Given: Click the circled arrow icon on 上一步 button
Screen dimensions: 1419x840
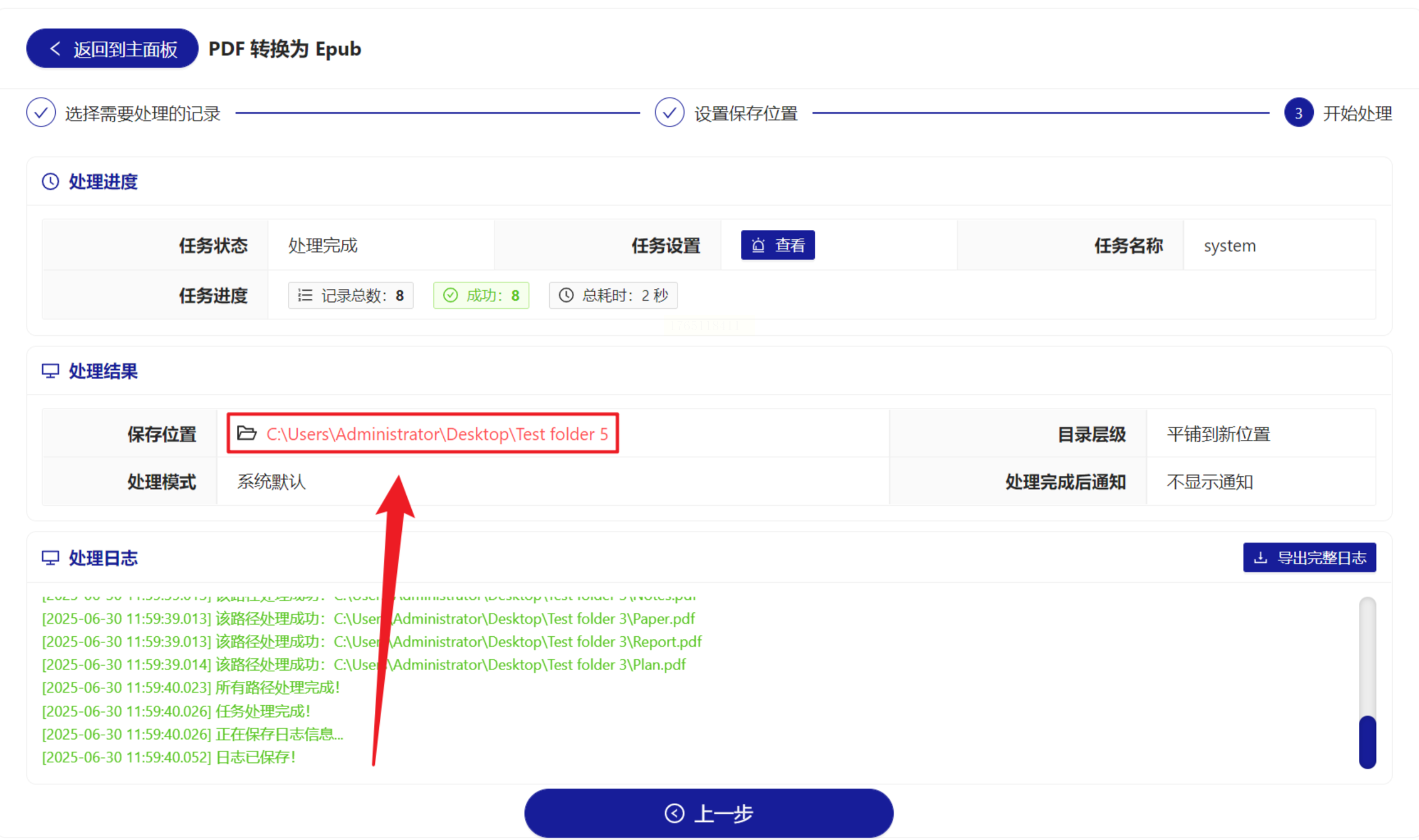Looking at the screenshot, I should (674, 814).
